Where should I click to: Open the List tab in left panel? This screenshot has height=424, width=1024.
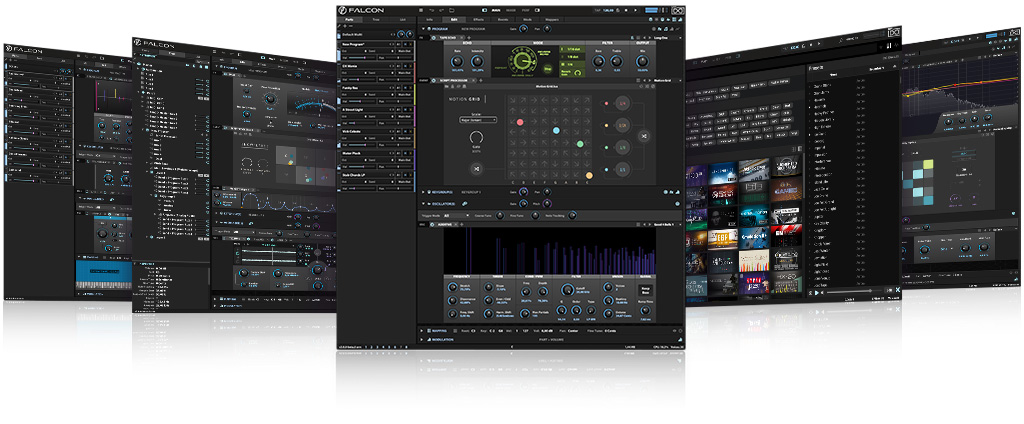tap(403, 20)
